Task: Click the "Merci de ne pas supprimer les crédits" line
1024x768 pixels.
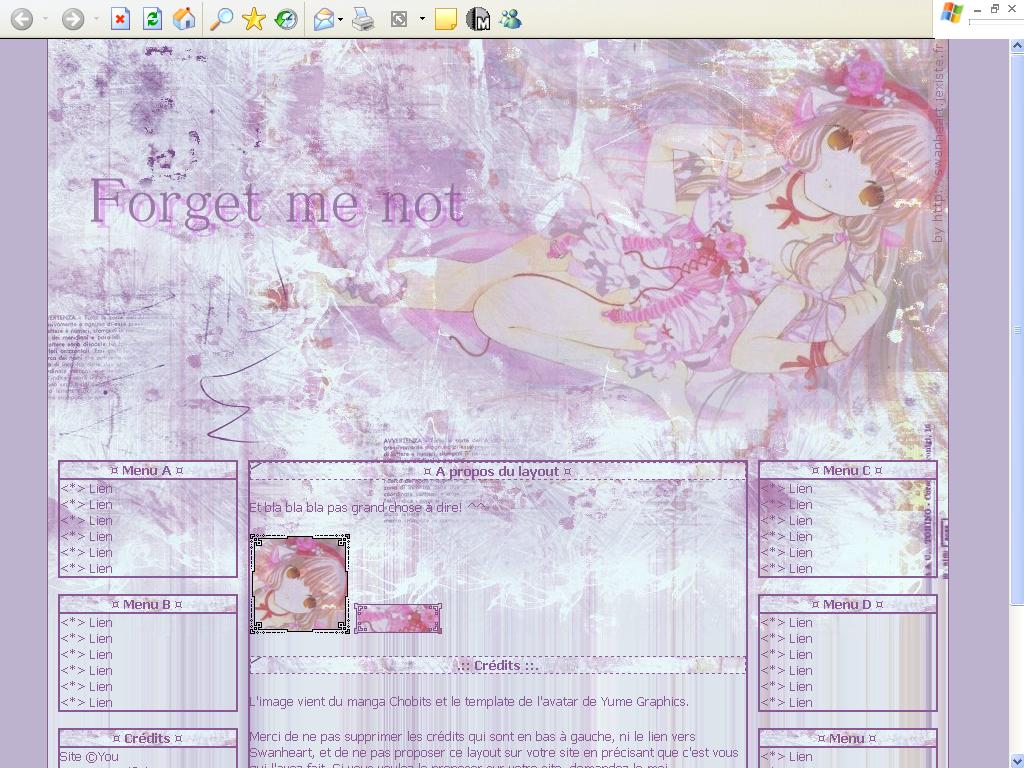Action: pos(472,736)
